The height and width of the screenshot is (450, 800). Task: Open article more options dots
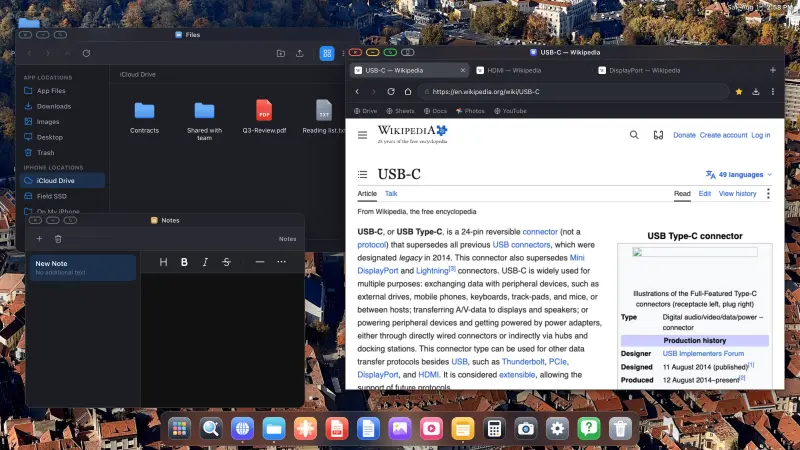768,193
